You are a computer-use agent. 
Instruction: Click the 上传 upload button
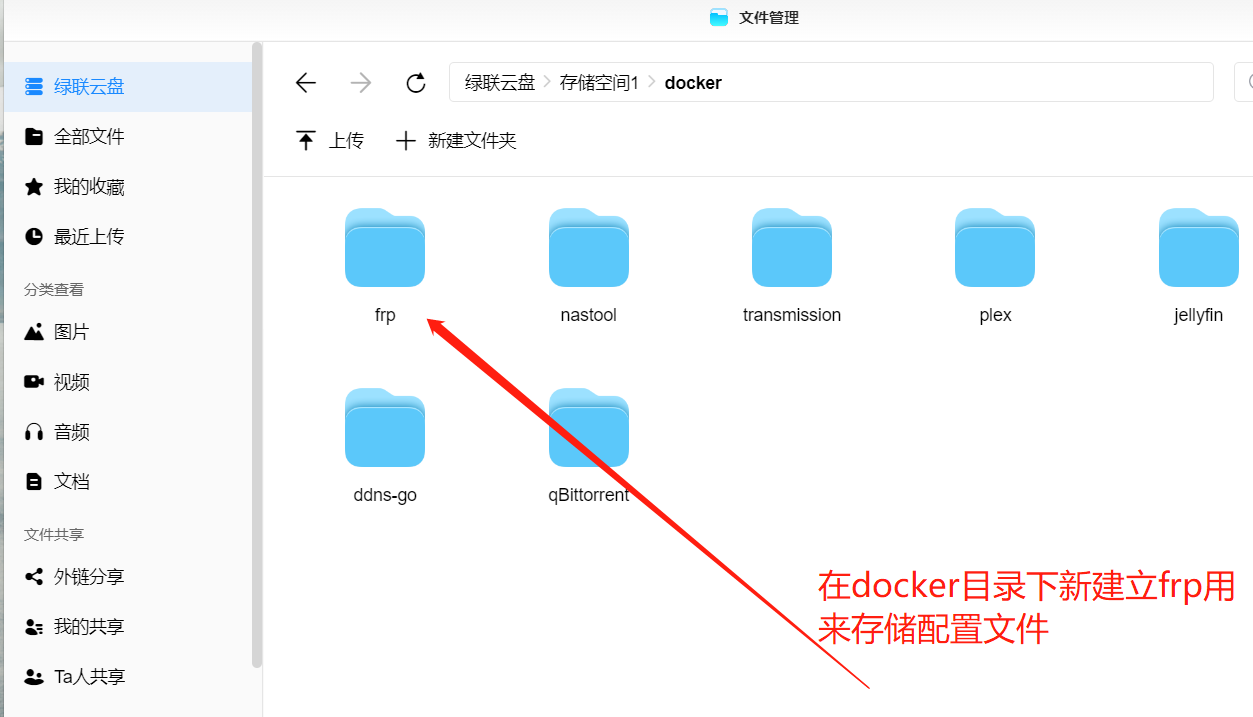click(x=330, y=141)
